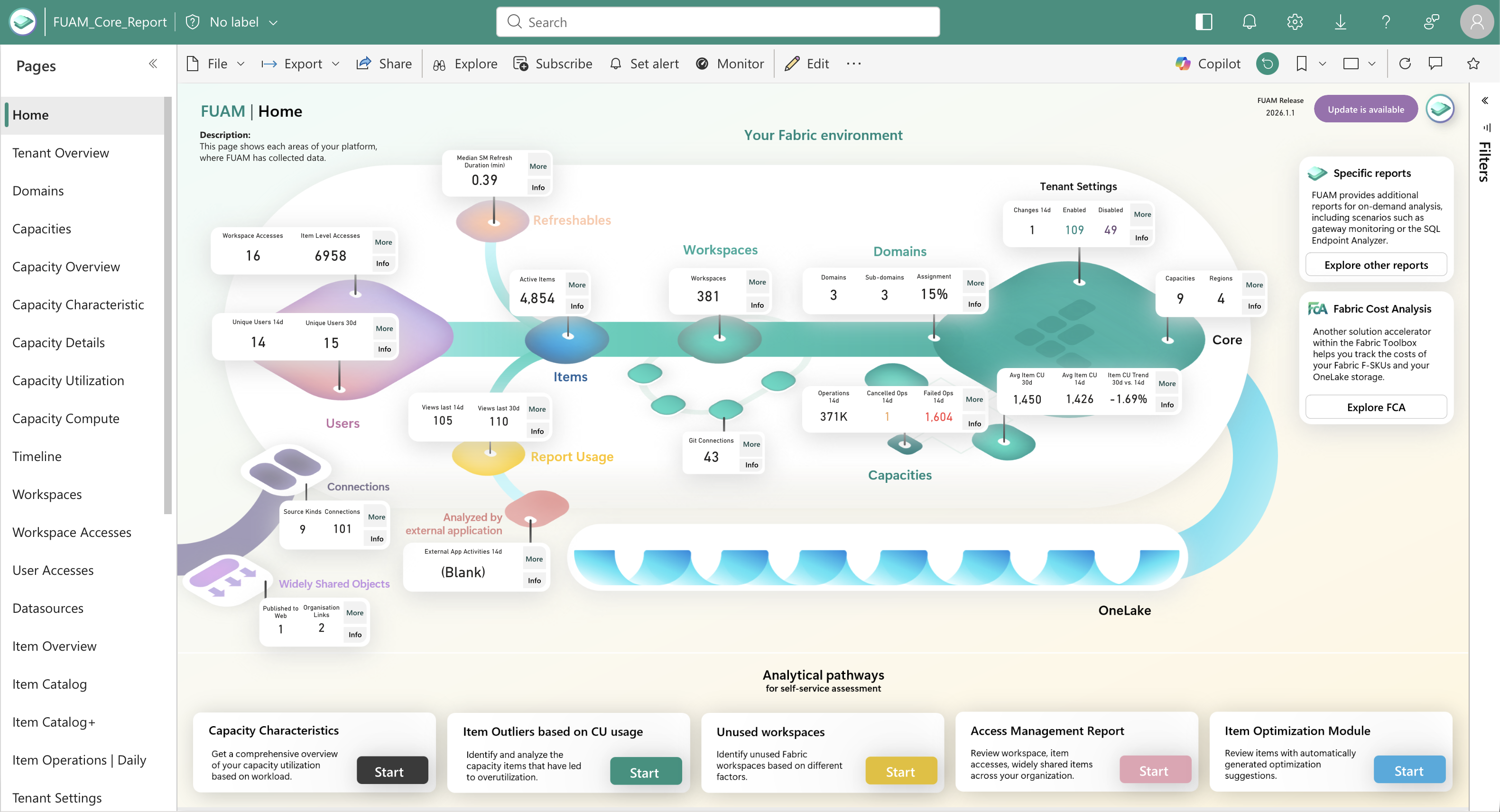The height and width of the screenshot is (812, 1500).
Task: Click Share in the toolbar
Action: click(x=384, y=64)
